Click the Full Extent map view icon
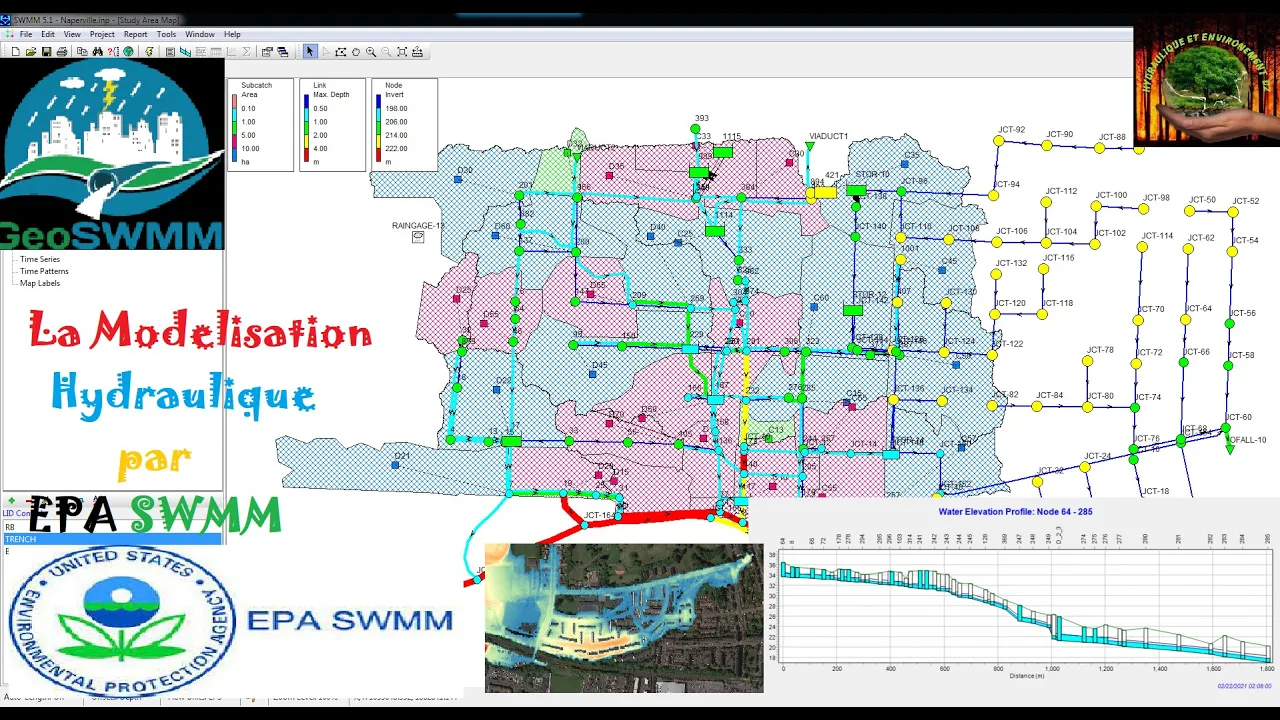 point(402,51)
